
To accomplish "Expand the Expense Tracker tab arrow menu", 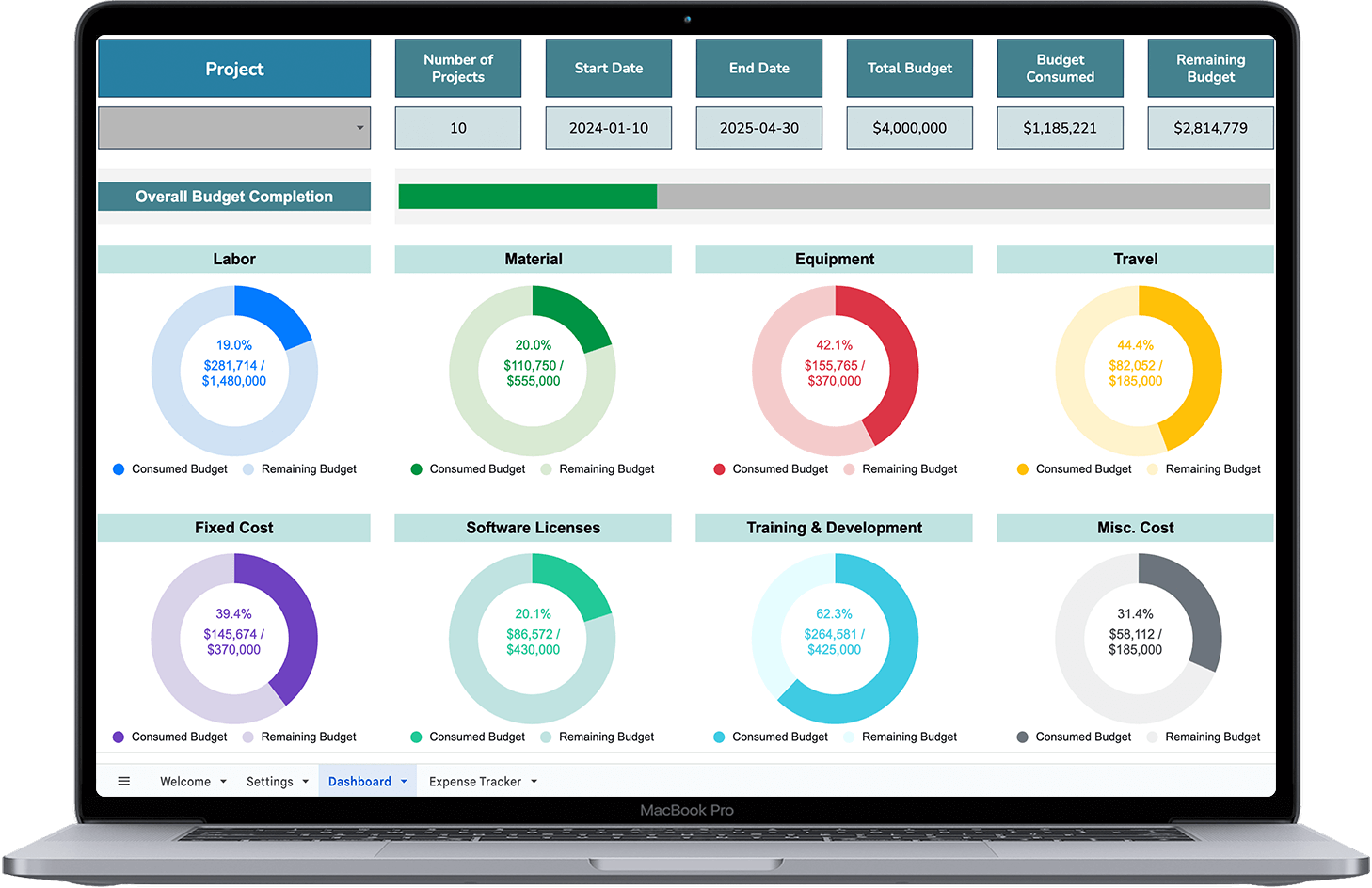I will coord(534,782).
